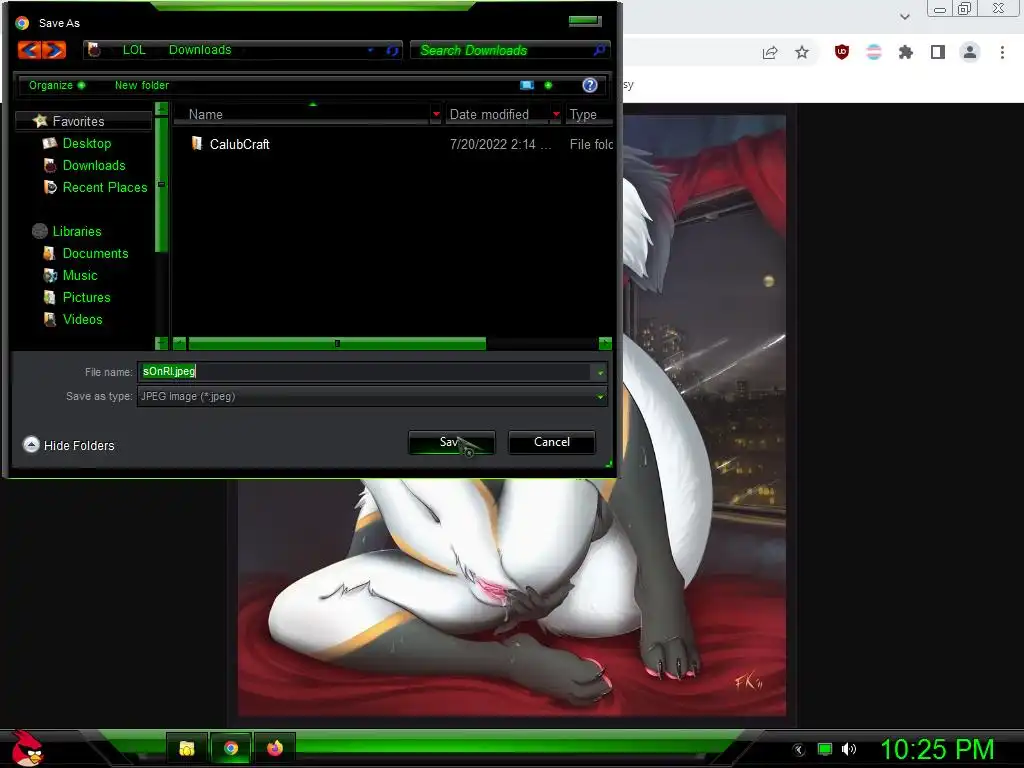
Task: Open the Chrome extensions puzzle menu
Action: point(906,52)
